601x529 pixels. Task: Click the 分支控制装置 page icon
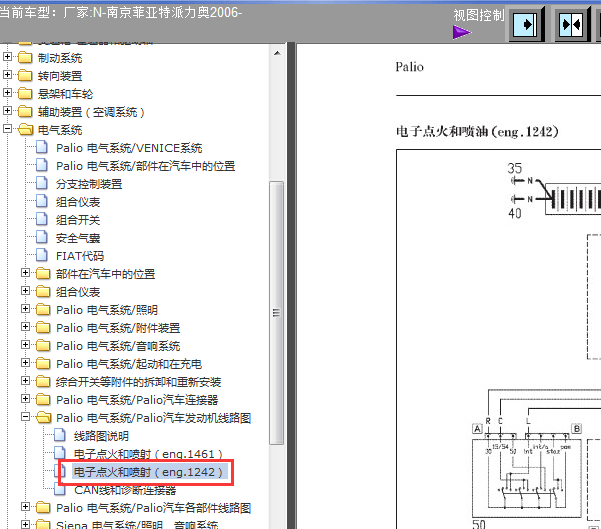[x=42, y=183]
